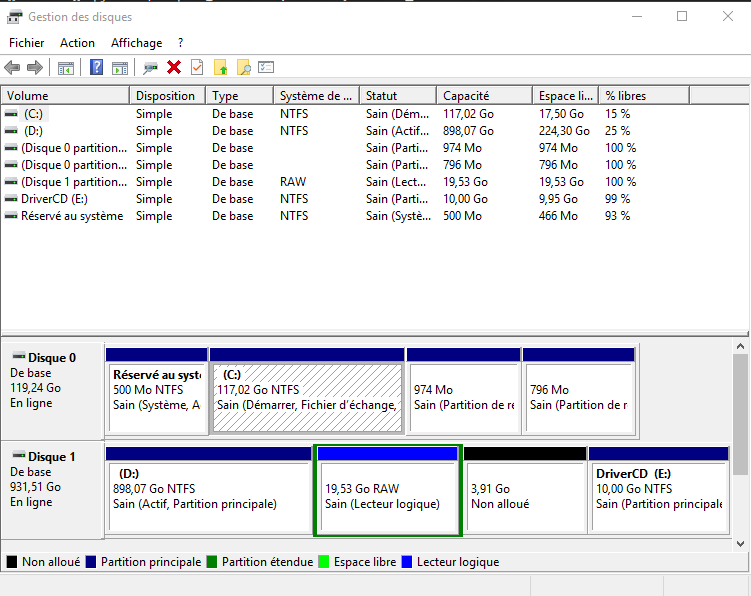Viewport: 751px width, 596px height.
Task: Select the (C:) volume name in list
Action: [x=34, y=114]
